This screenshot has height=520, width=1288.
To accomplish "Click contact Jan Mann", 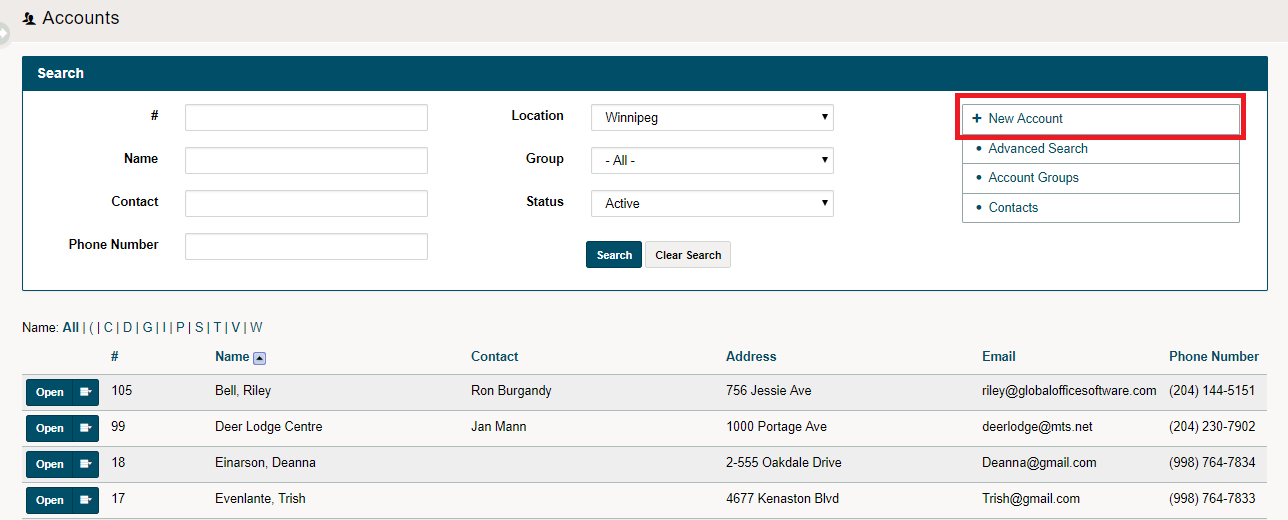I will click(499, 427).
